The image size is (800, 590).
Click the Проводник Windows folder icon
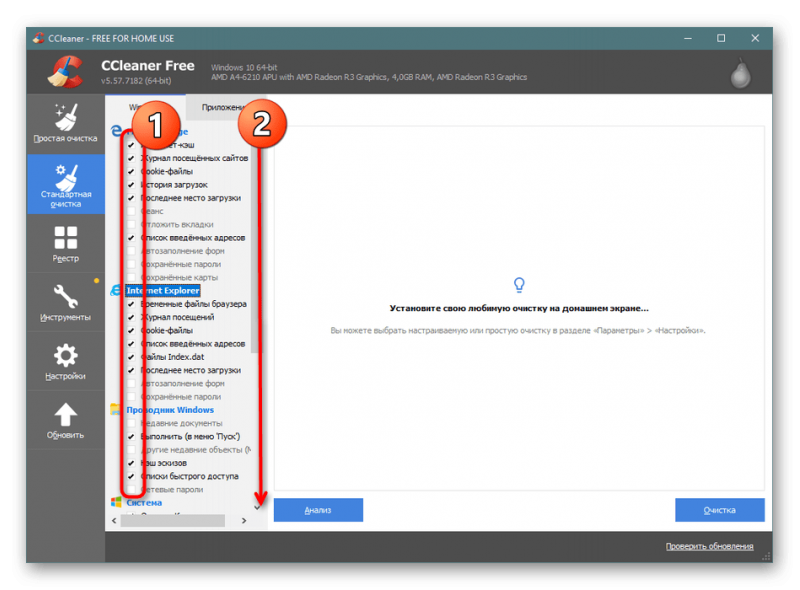click(116, 409)
